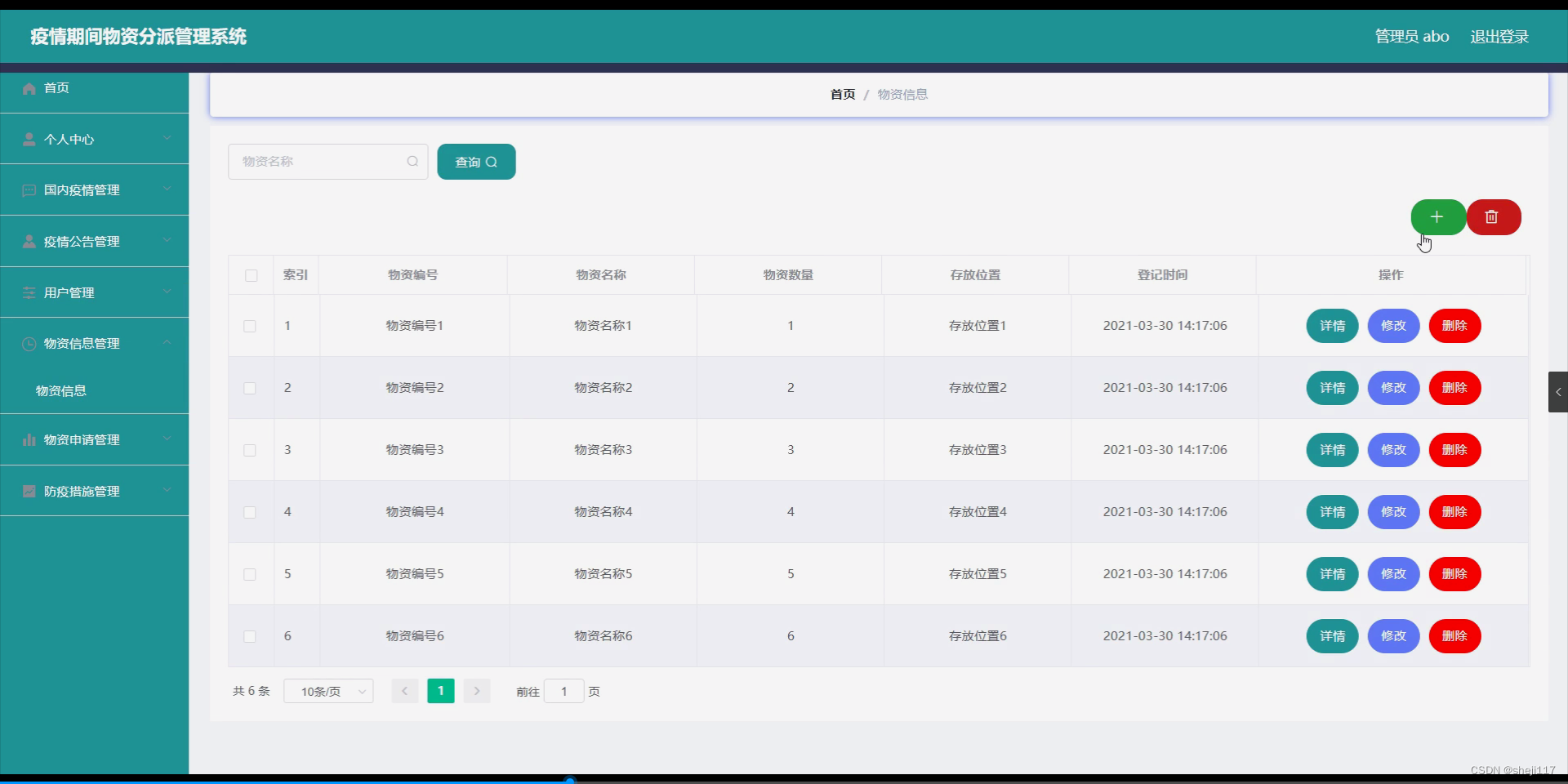Viewport: 1568px width, 784px height.
Task: Open the 防疫措施管理 sidebar menu
Action: tap(95, 492)
